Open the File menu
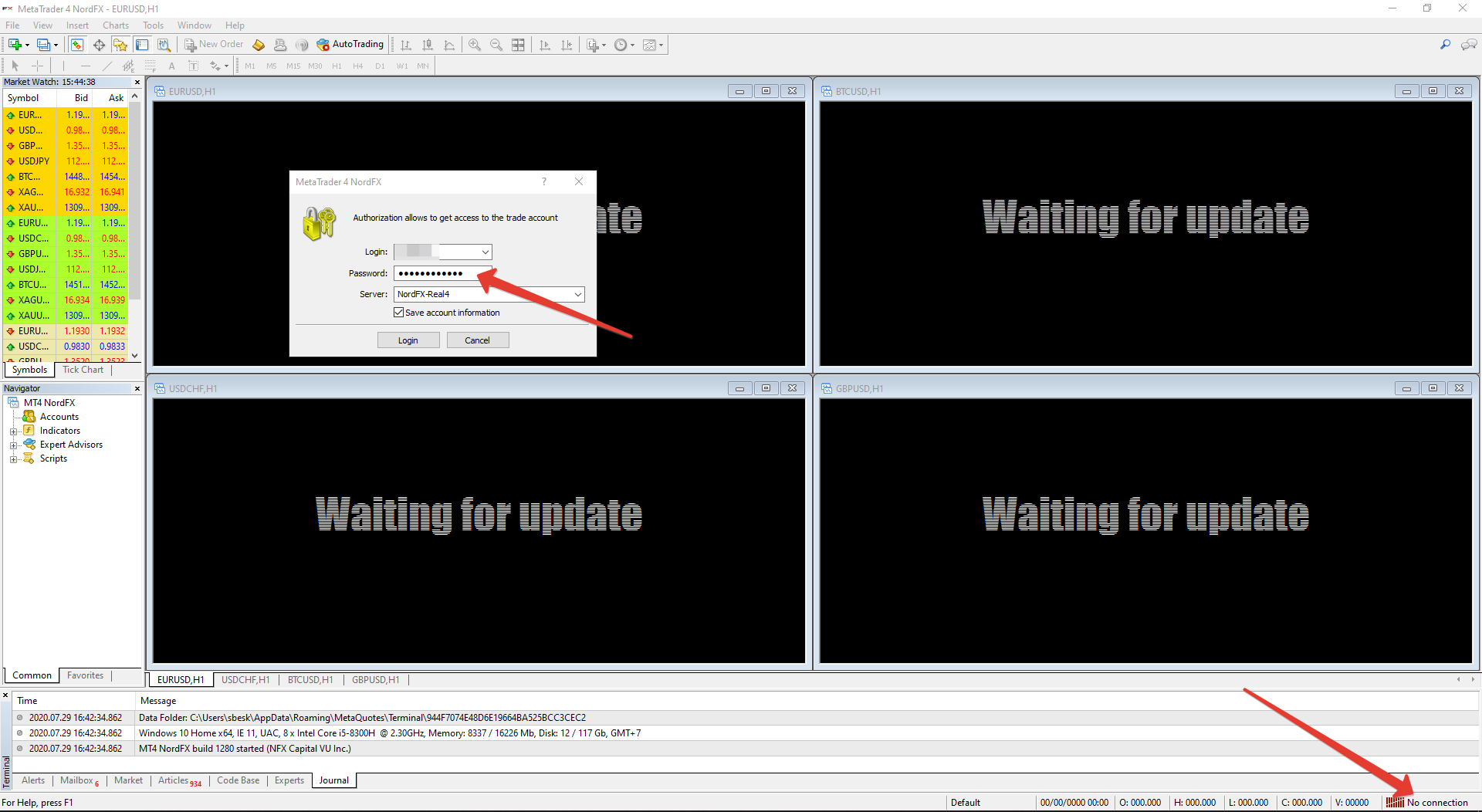The image size is (1482, 812). (x=13, y=25)
